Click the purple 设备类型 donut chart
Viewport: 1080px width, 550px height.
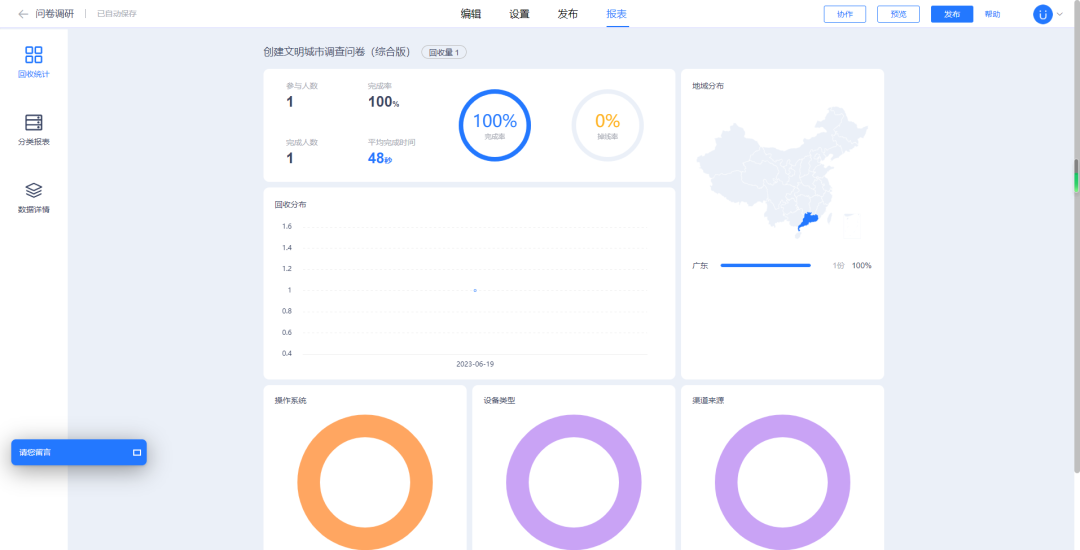point(574,482)
